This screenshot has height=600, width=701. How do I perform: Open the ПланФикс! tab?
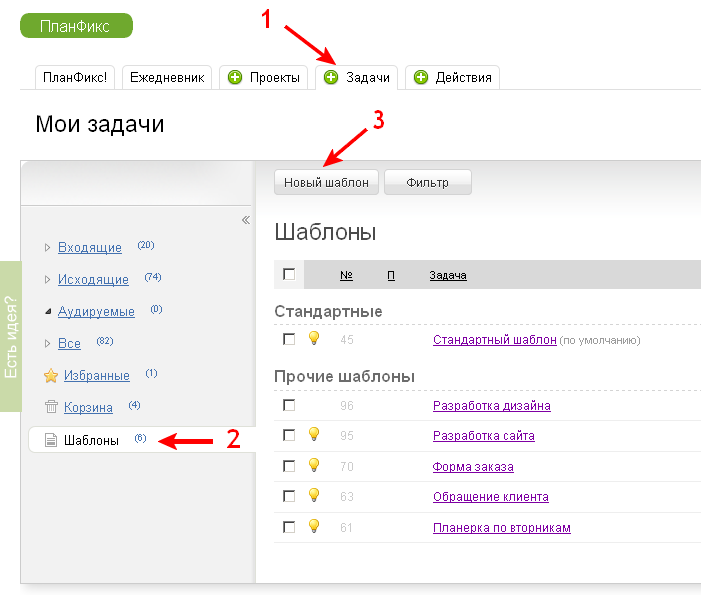[75, 78]
